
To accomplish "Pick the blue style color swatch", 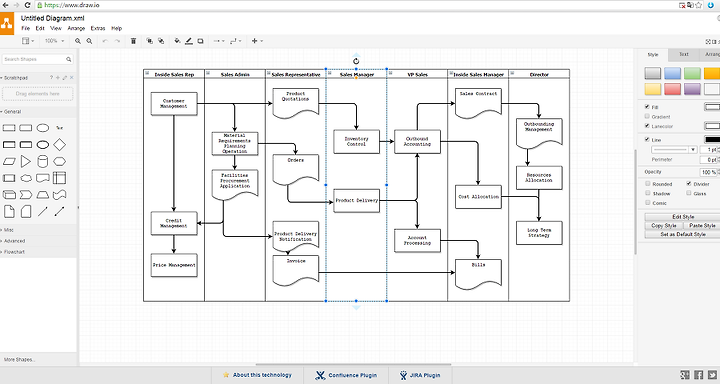I will pyautogui.click(x=672, y=73).
